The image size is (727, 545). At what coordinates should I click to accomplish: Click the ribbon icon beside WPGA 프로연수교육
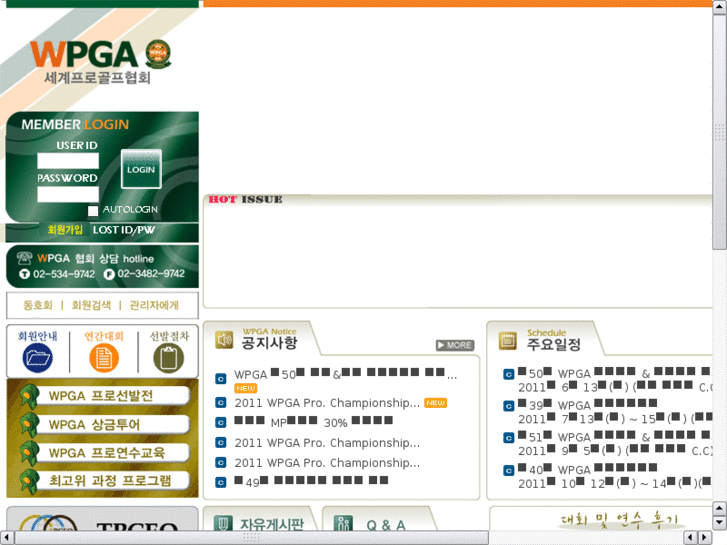click(29, 453)
